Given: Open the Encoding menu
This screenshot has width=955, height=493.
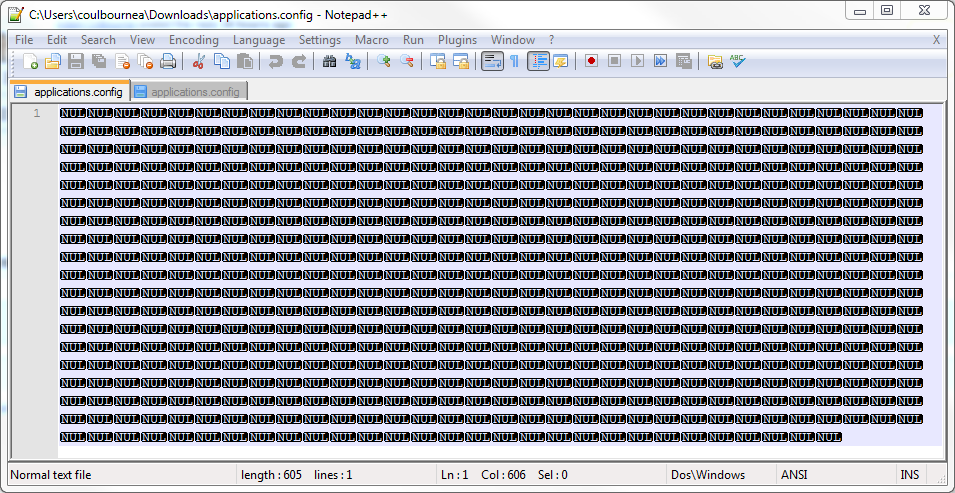Looking at the screenshot, I should [x=194, y=40].
